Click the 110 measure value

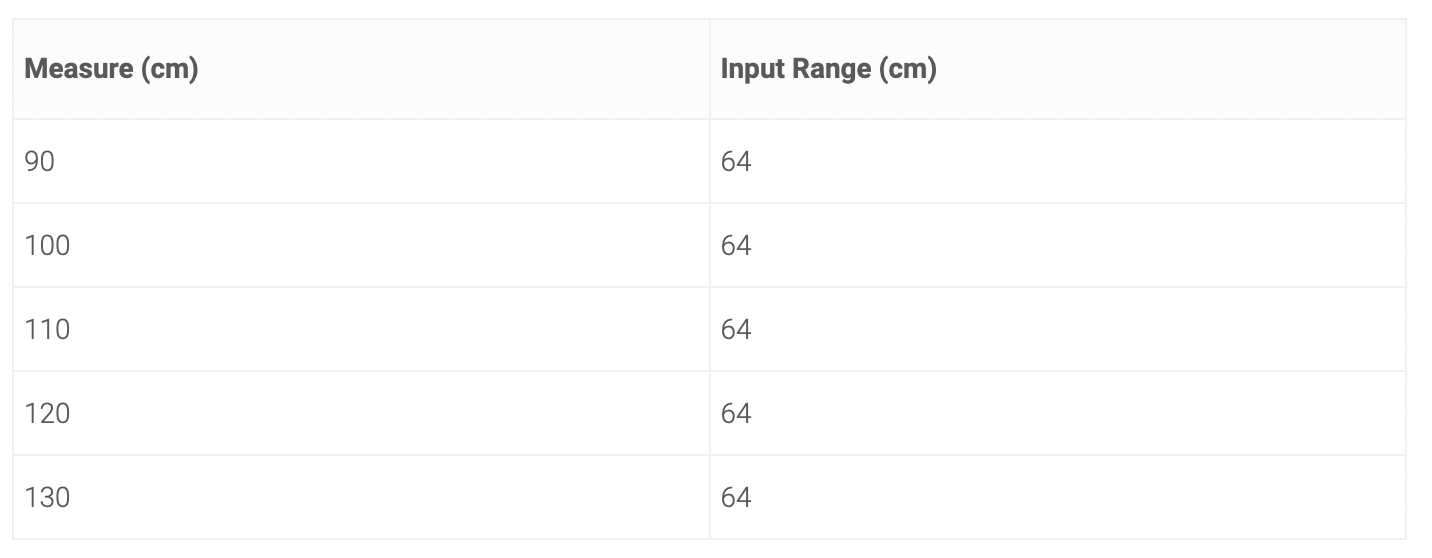point(47,329)
